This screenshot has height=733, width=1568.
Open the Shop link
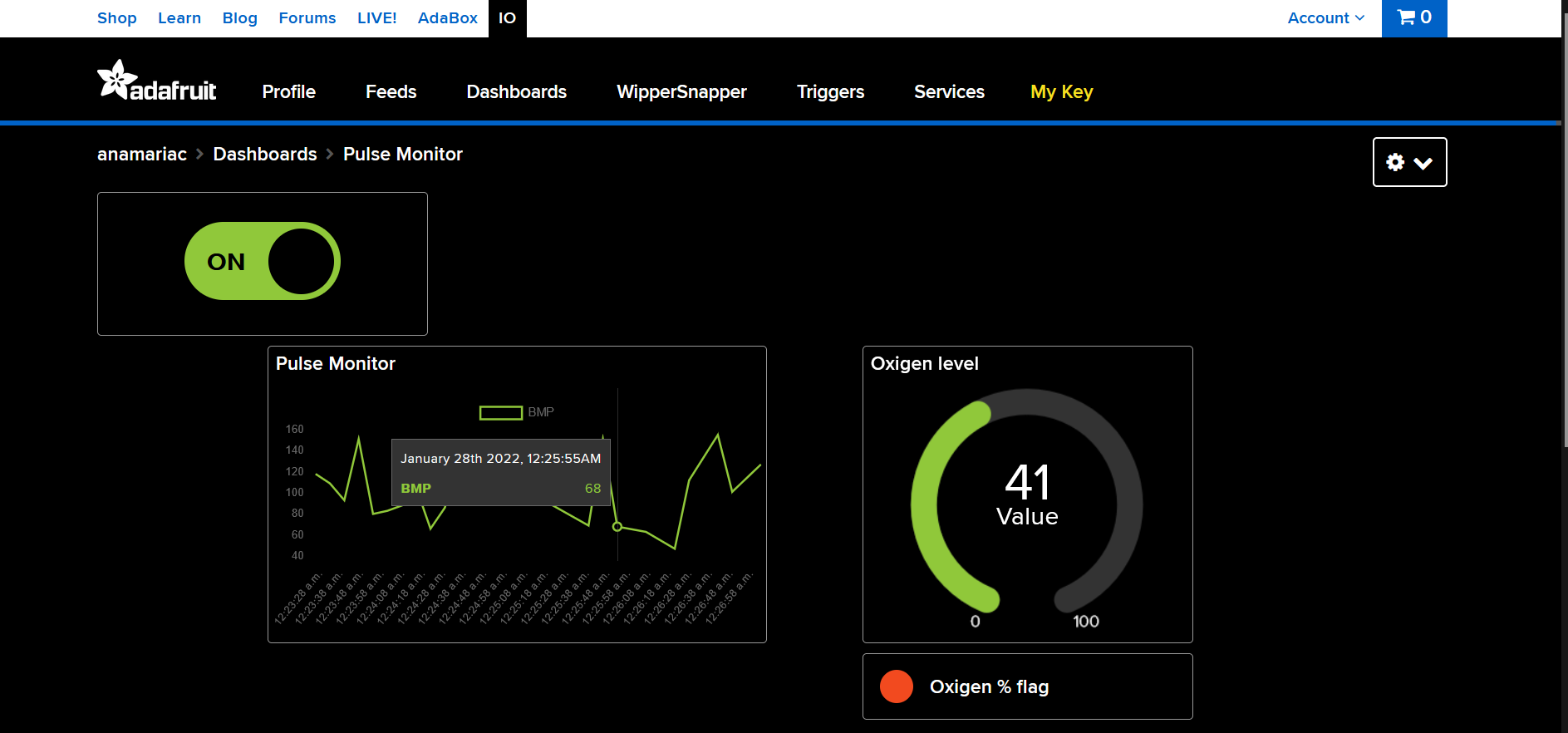(116, 17)
